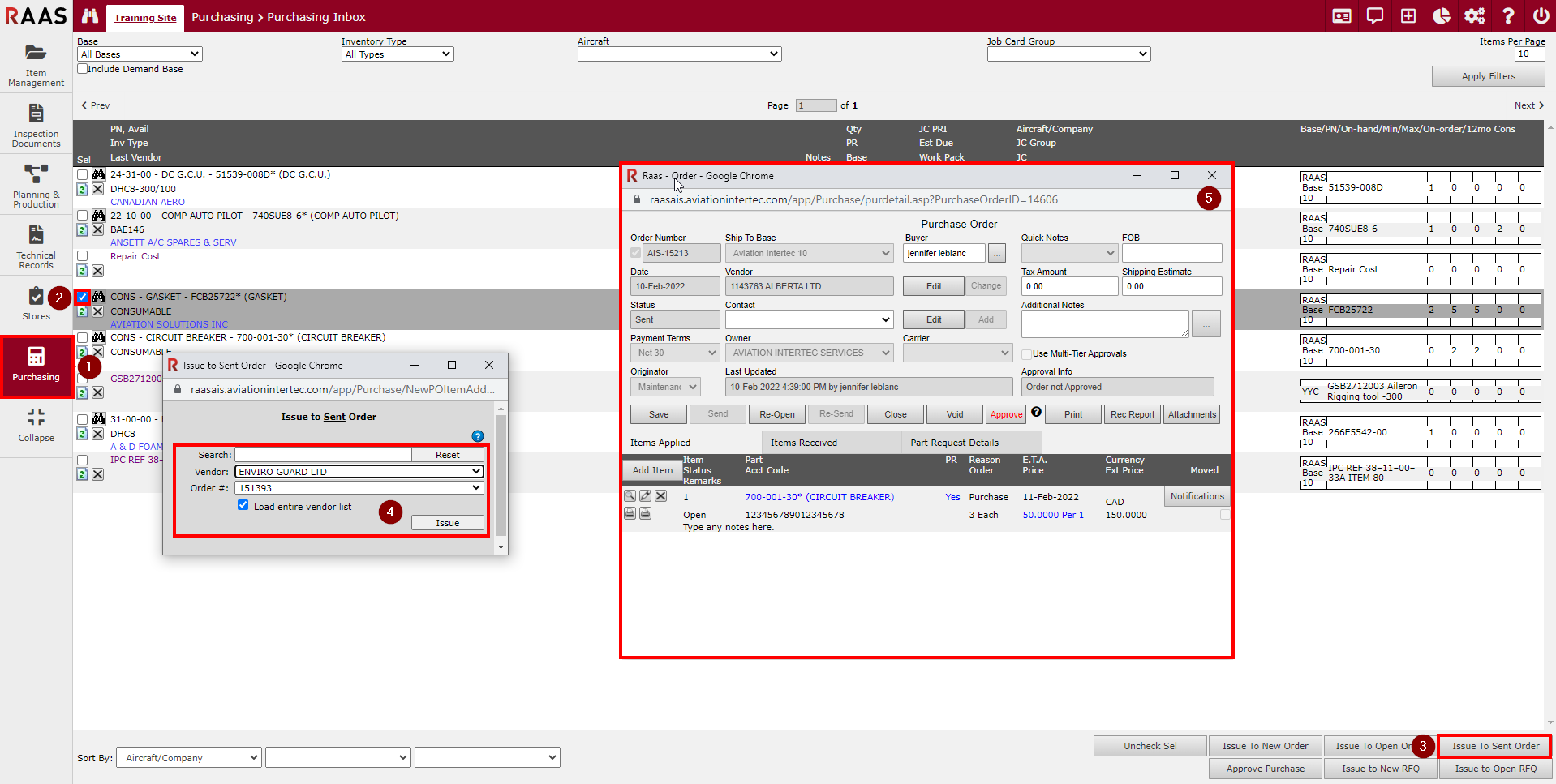This screenshot has height=784, width=1556.
Task: Open the Sort By Aircraft/Company dropdown
Action: [x=188, y=758]
